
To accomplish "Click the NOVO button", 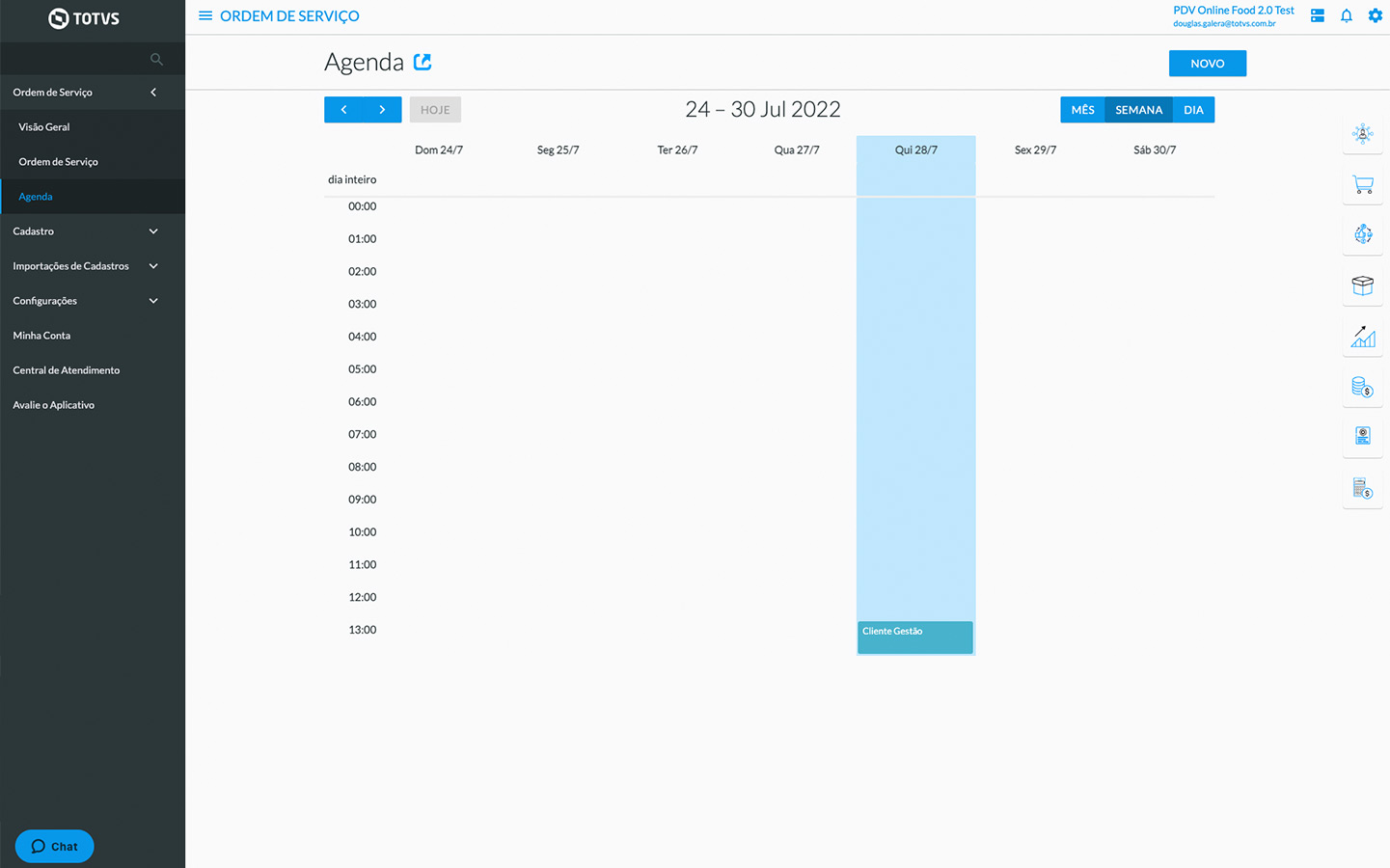I will (1207, 64).
